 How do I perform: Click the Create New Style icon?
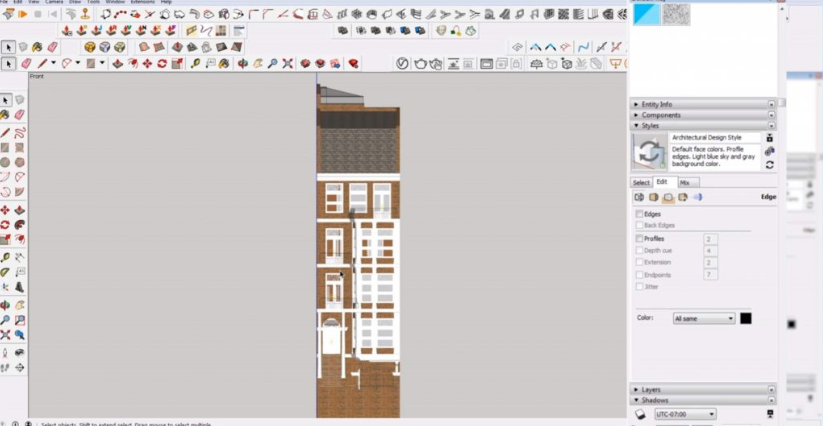point(769,151)
